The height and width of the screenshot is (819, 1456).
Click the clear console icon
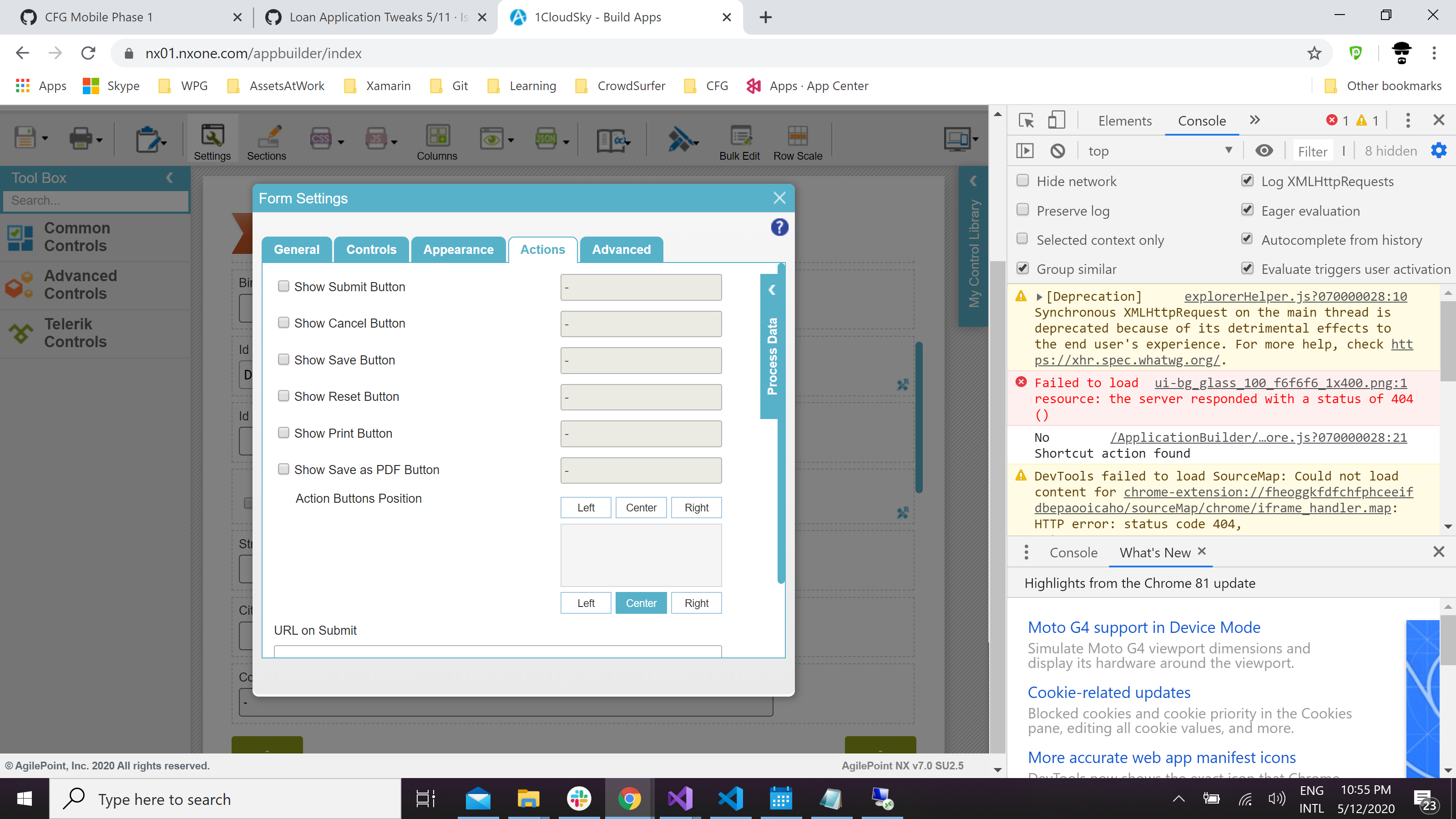pyautogui.click(x=1057, y=151)
